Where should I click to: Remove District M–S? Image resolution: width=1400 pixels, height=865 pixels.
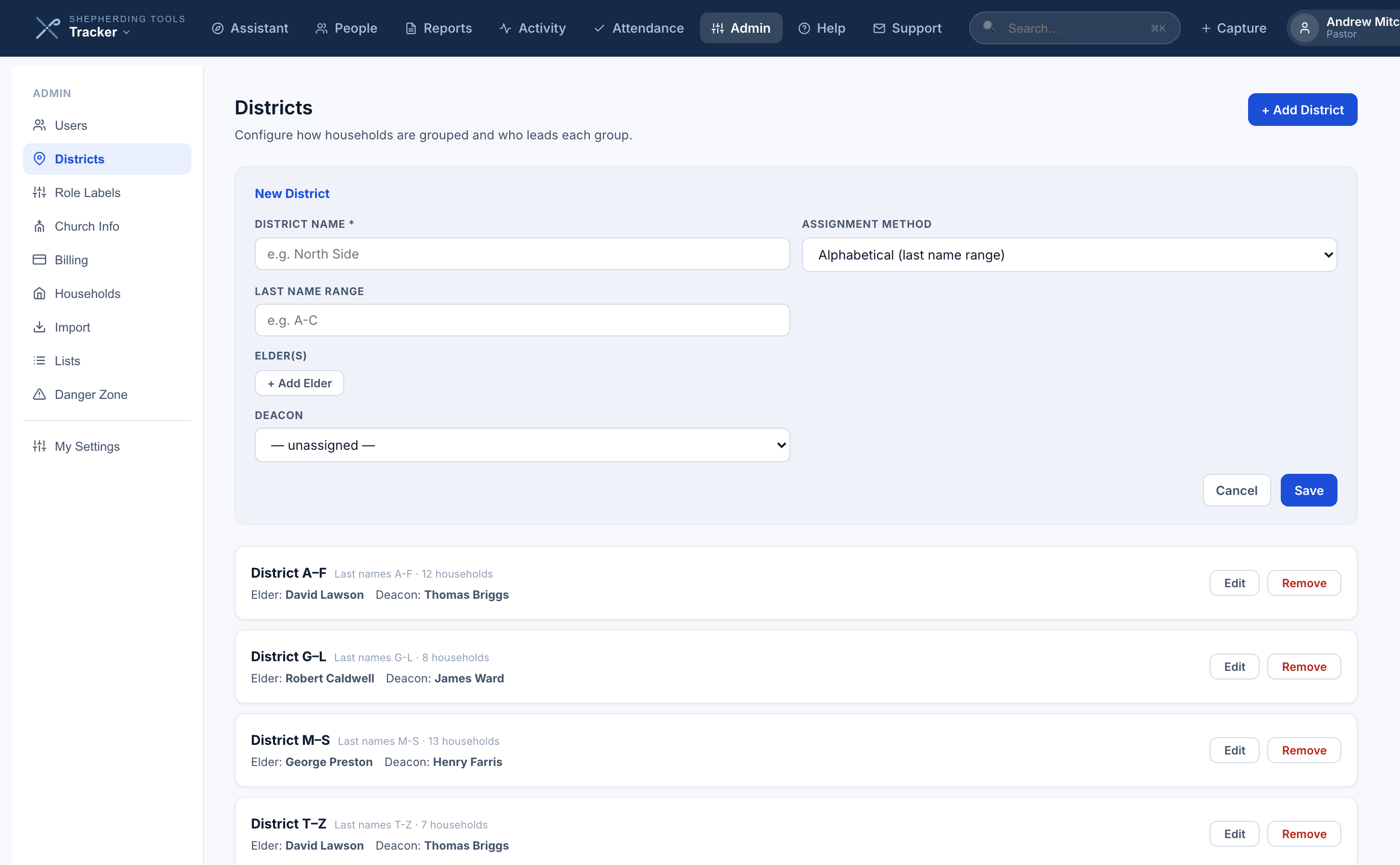coord(1303,750)
